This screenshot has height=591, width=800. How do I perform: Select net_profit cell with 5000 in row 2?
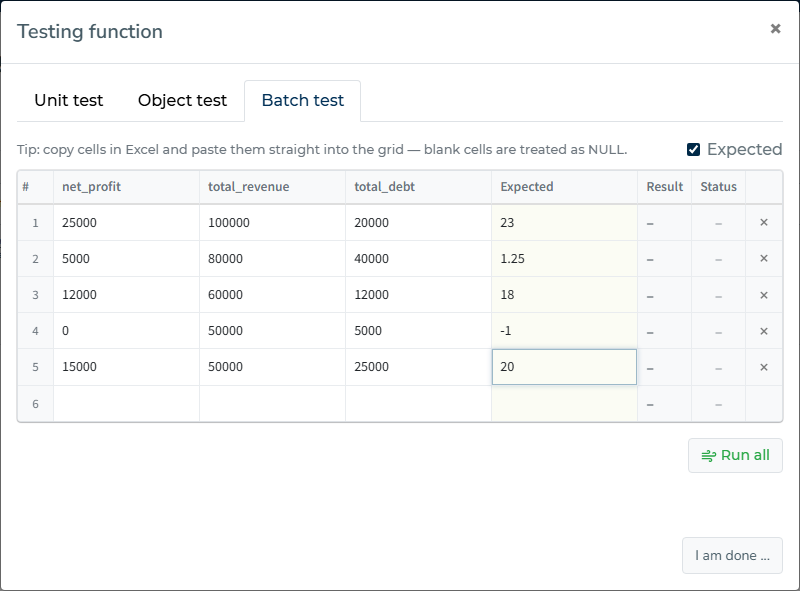coord(127,259)
